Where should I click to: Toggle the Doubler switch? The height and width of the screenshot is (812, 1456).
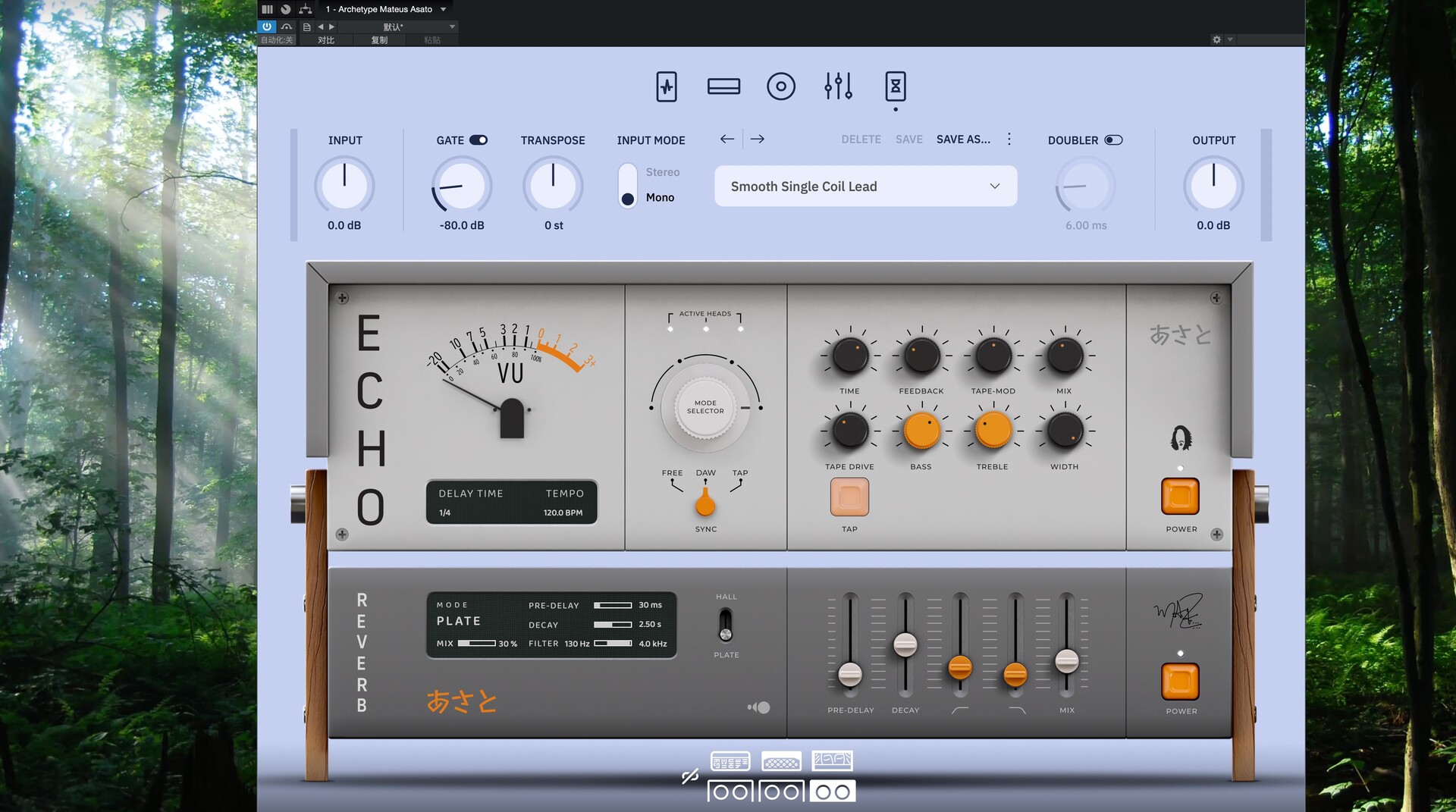point(1113,140)
